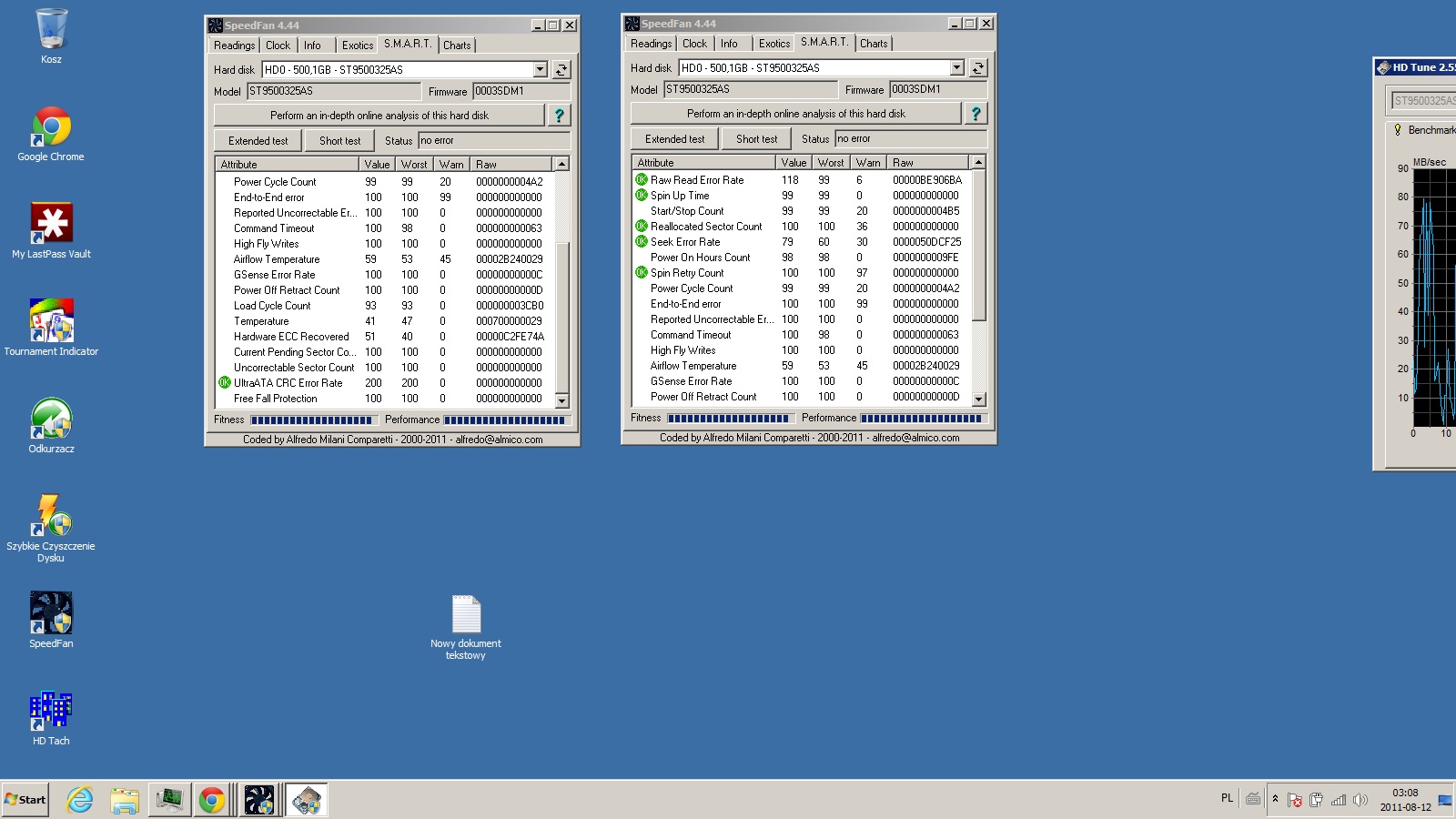Viewport: 1456px width, 819px height.
Task: Open the Exotics tab in left SpeedFan window
Action: pyautogui.click(x=358, y=45)
